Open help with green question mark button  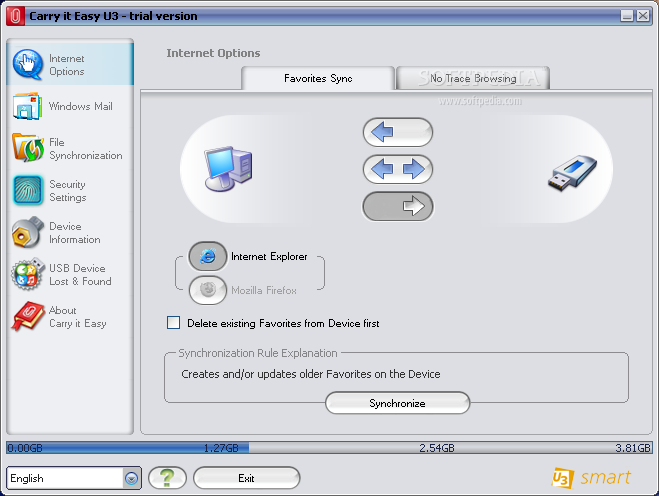167,478
